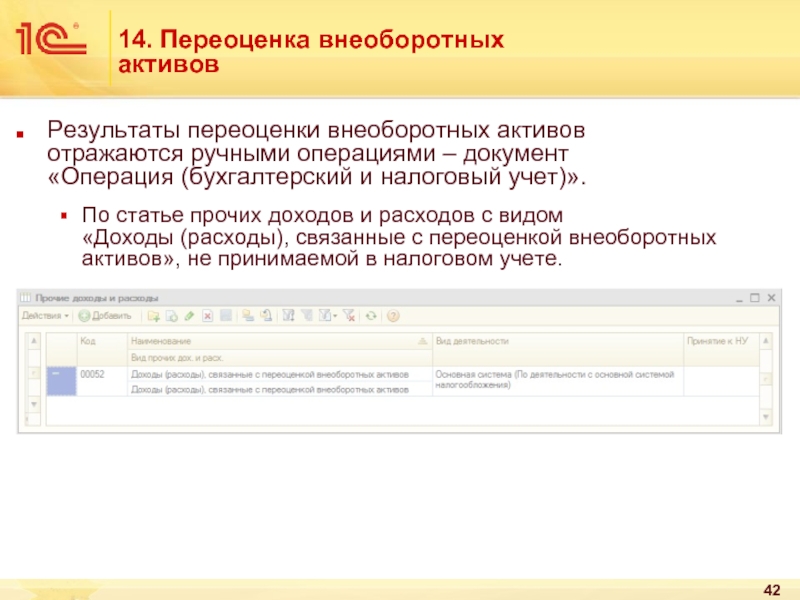Click the selected row marker cell
Screen dimensions: 800x600
point(61,381)
